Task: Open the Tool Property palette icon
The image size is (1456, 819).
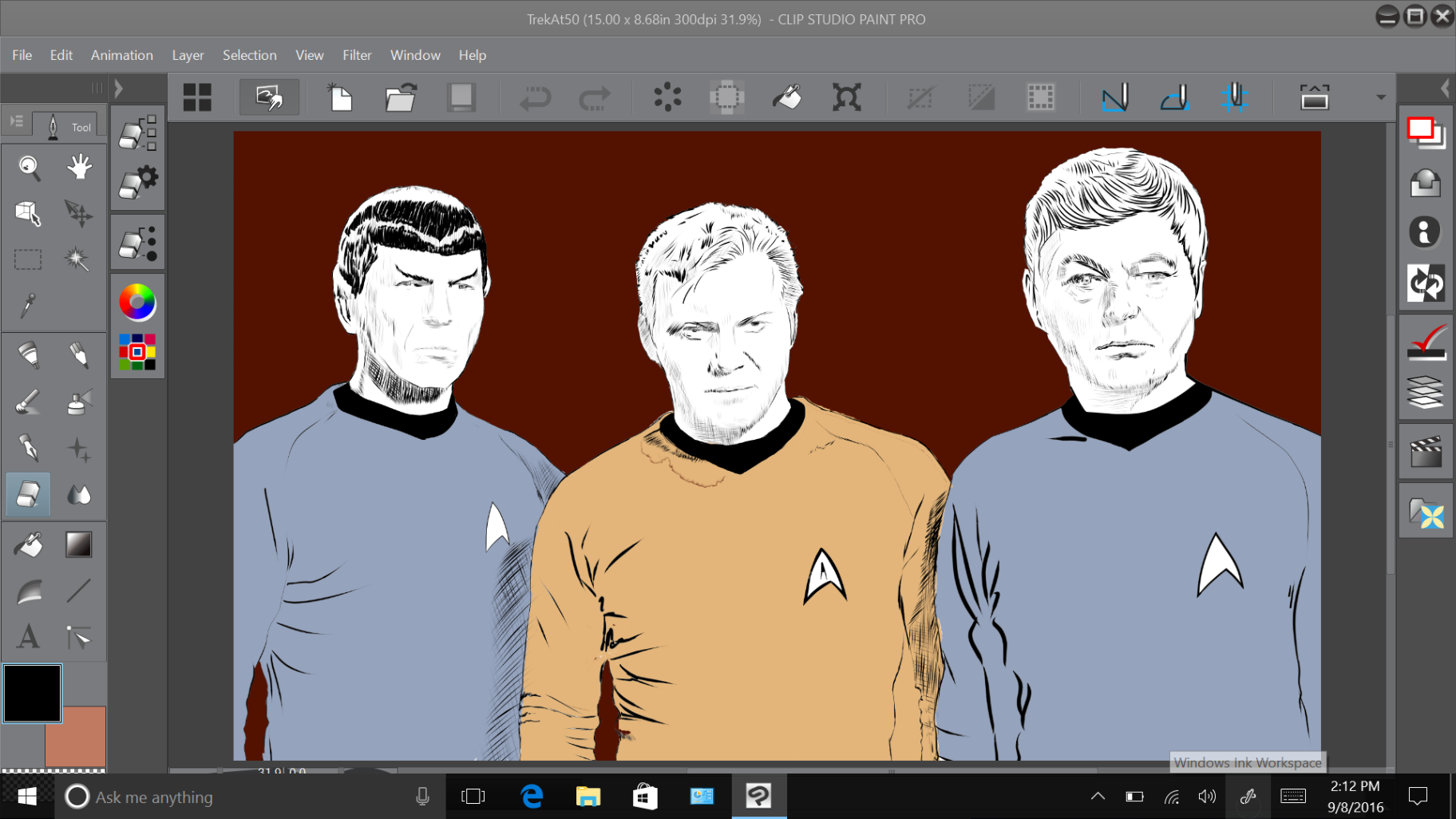Action: [x=137, y=182]
